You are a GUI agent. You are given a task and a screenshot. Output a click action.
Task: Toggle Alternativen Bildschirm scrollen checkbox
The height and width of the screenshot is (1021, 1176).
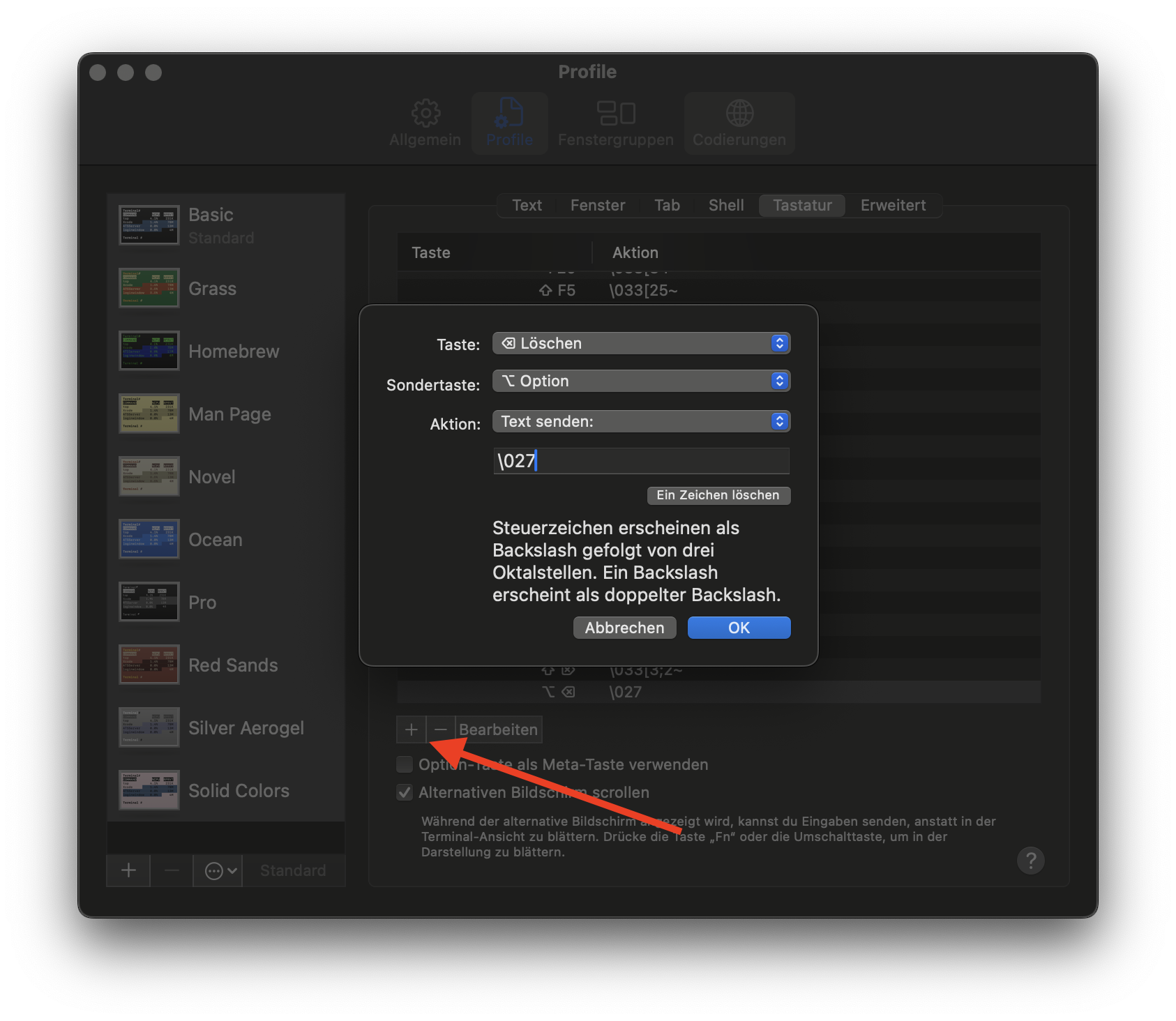[x=405, y=792]
